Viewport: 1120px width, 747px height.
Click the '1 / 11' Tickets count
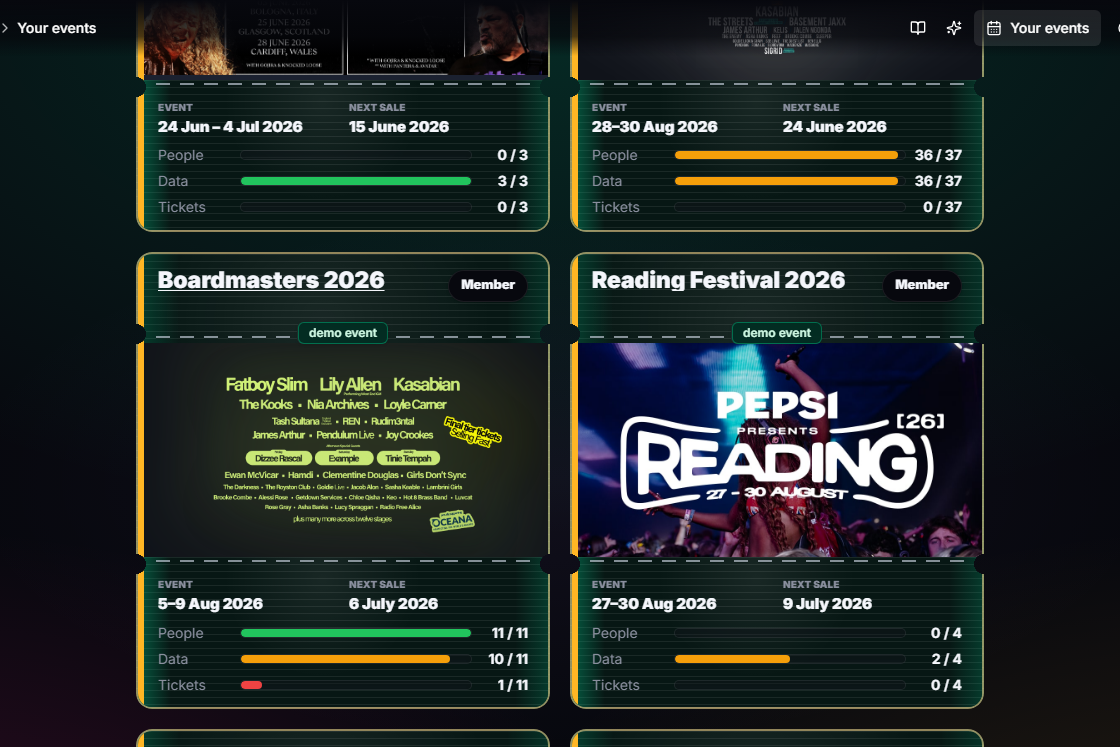click(513, 685)
